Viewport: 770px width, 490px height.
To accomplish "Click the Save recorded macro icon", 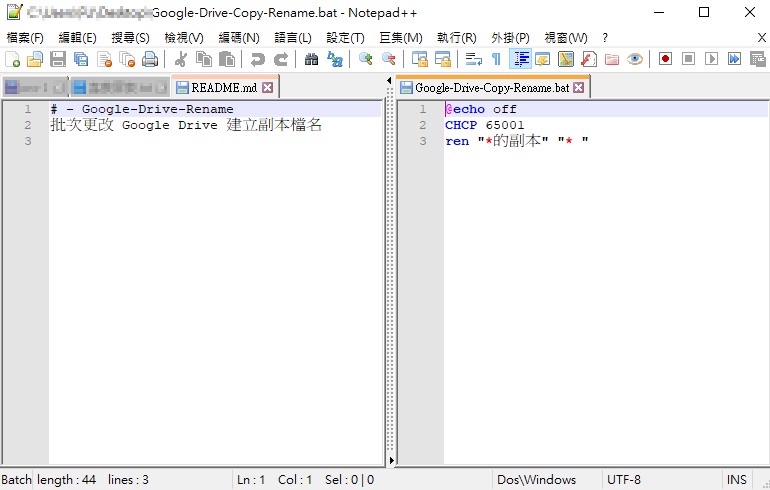I will [x=758, y=59].
